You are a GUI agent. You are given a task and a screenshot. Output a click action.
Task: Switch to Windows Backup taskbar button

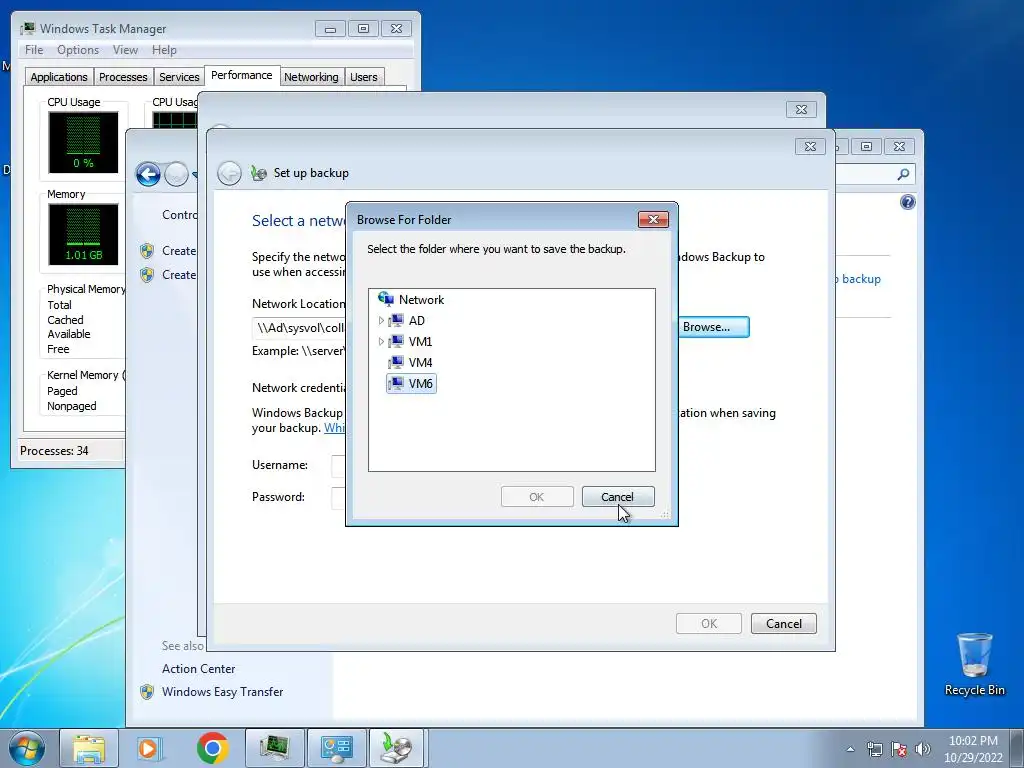[x=398, y=748]
